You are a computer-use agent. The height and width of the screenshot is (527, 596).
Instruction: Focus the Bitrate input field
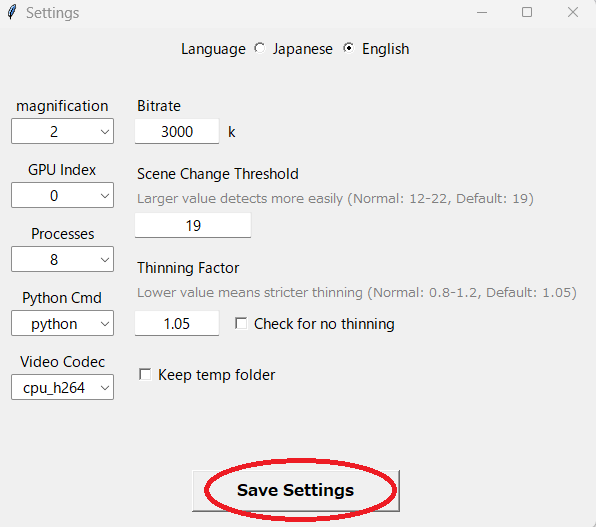[177, 132]
